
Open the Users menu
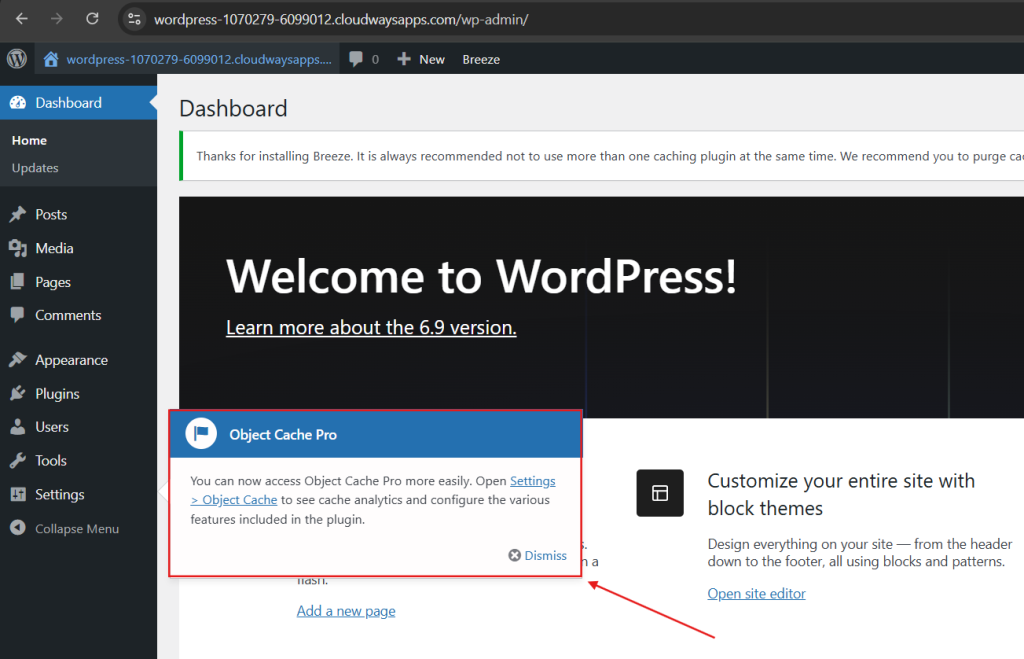pos(52,427)
